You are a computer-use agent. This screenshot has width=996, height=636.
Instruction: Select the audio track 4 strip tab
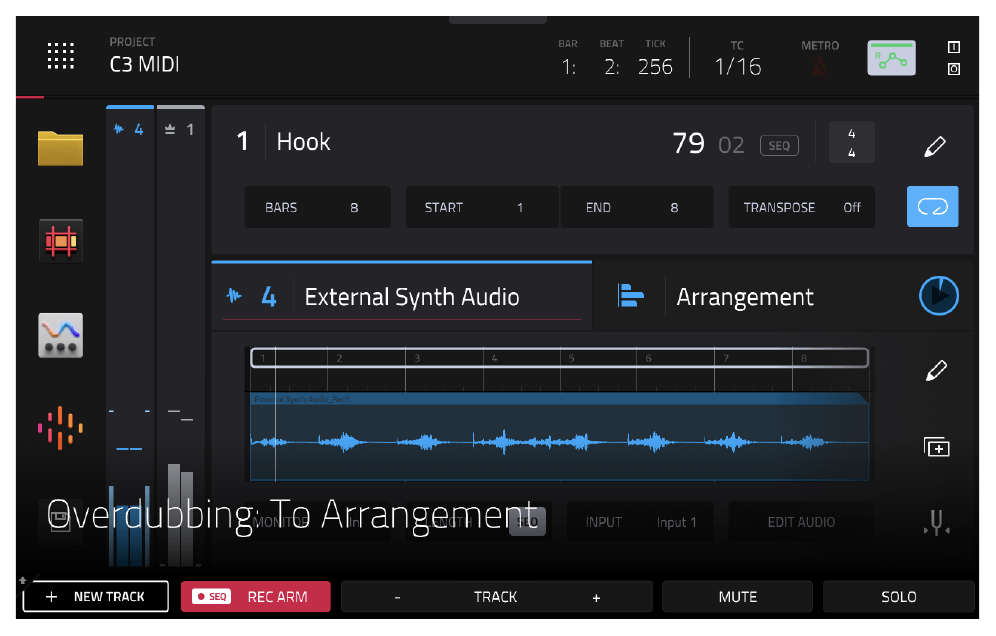130,129
